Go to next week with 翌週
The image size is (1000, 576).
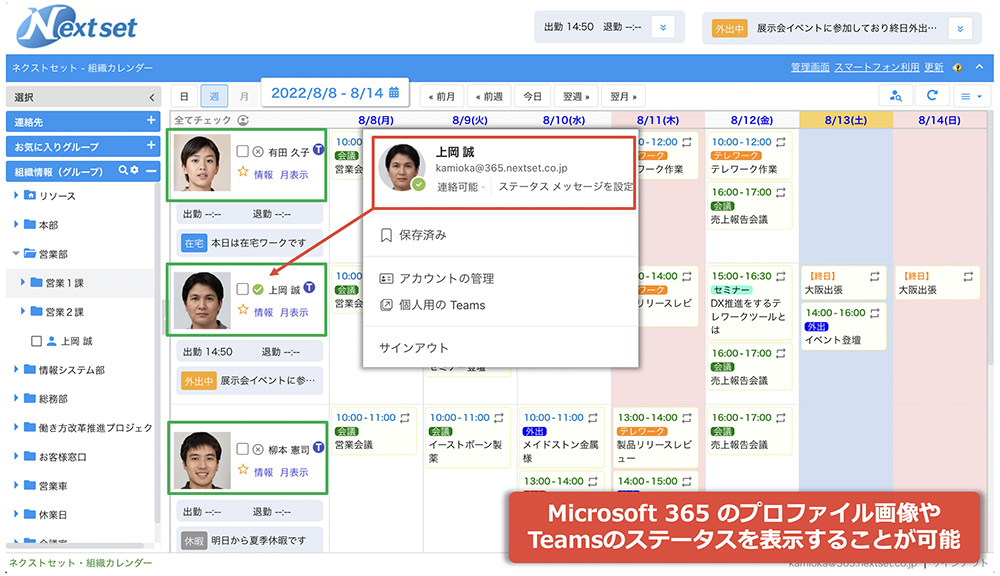(576, 96)
